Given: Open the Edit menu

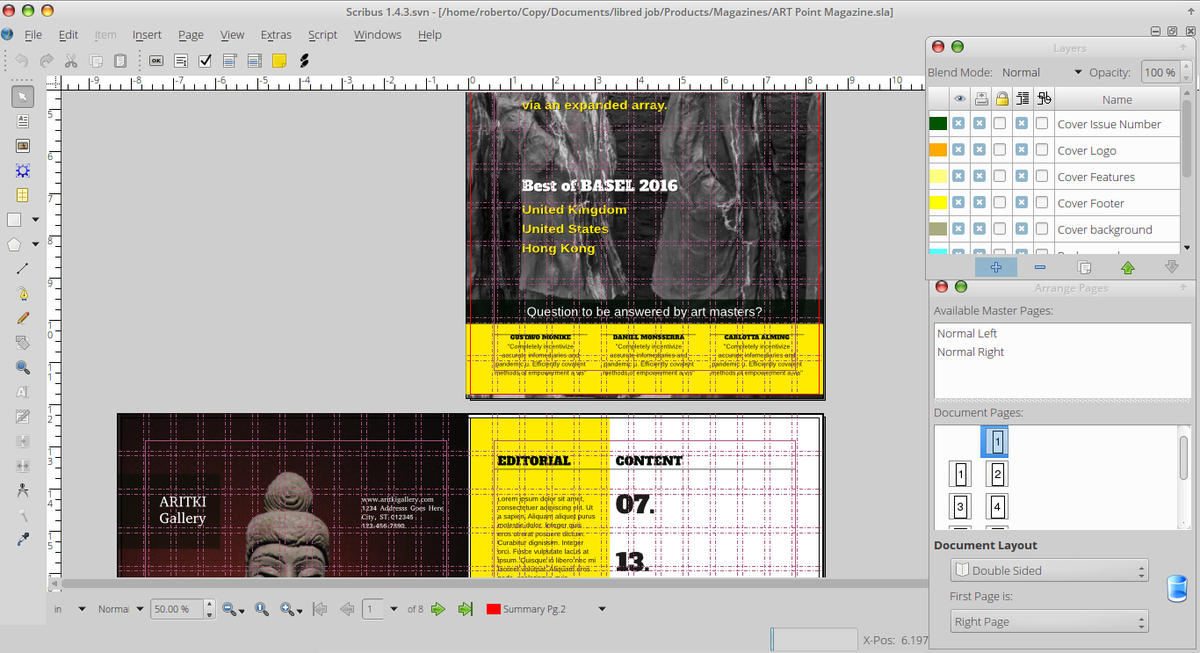Looking at the screenshot, I should [68, 34].
